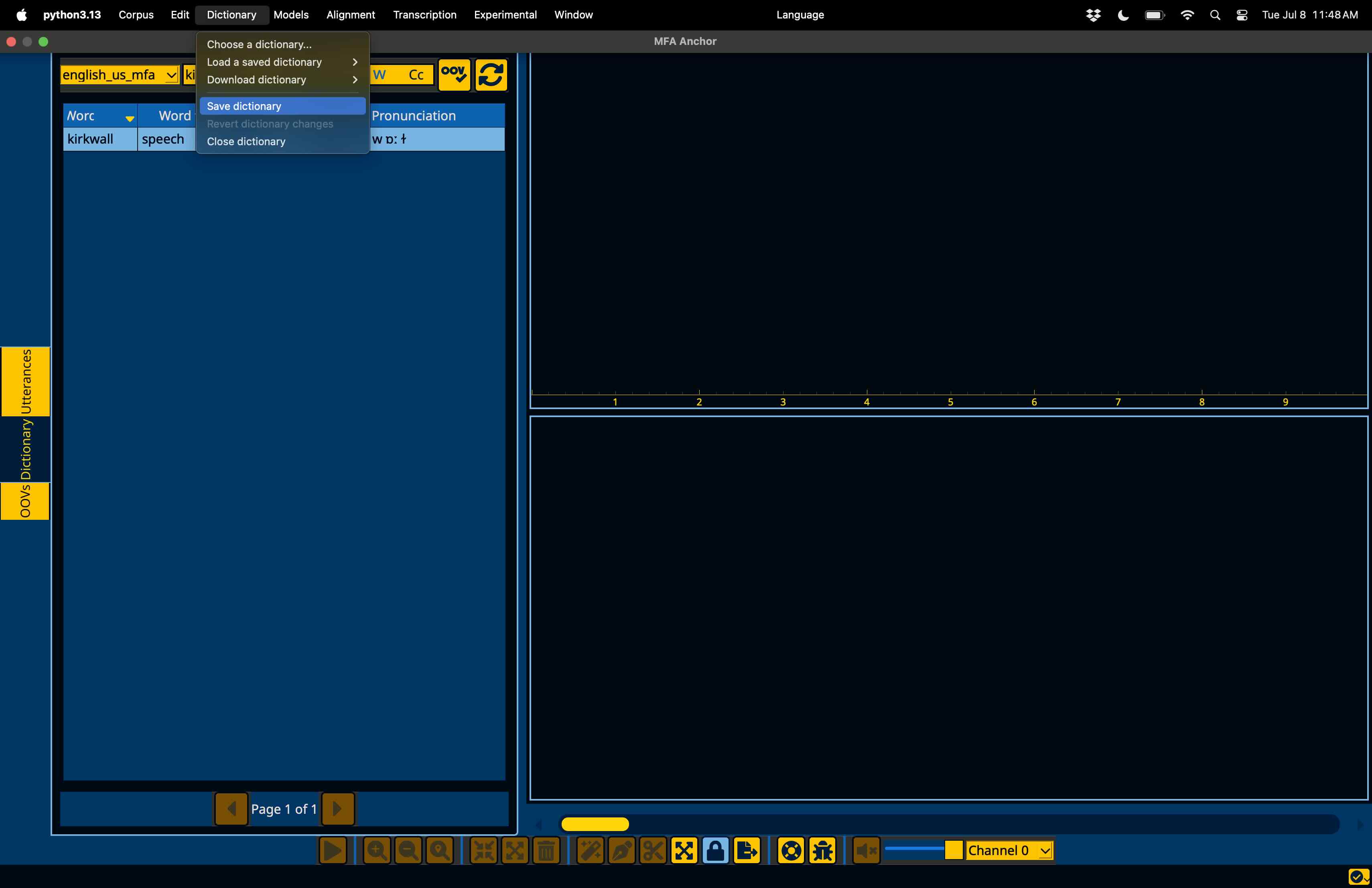This screenshot has width=1372, height=888.
Task: Click the Wi-Fi status icon
Action: pos(1187,15)
